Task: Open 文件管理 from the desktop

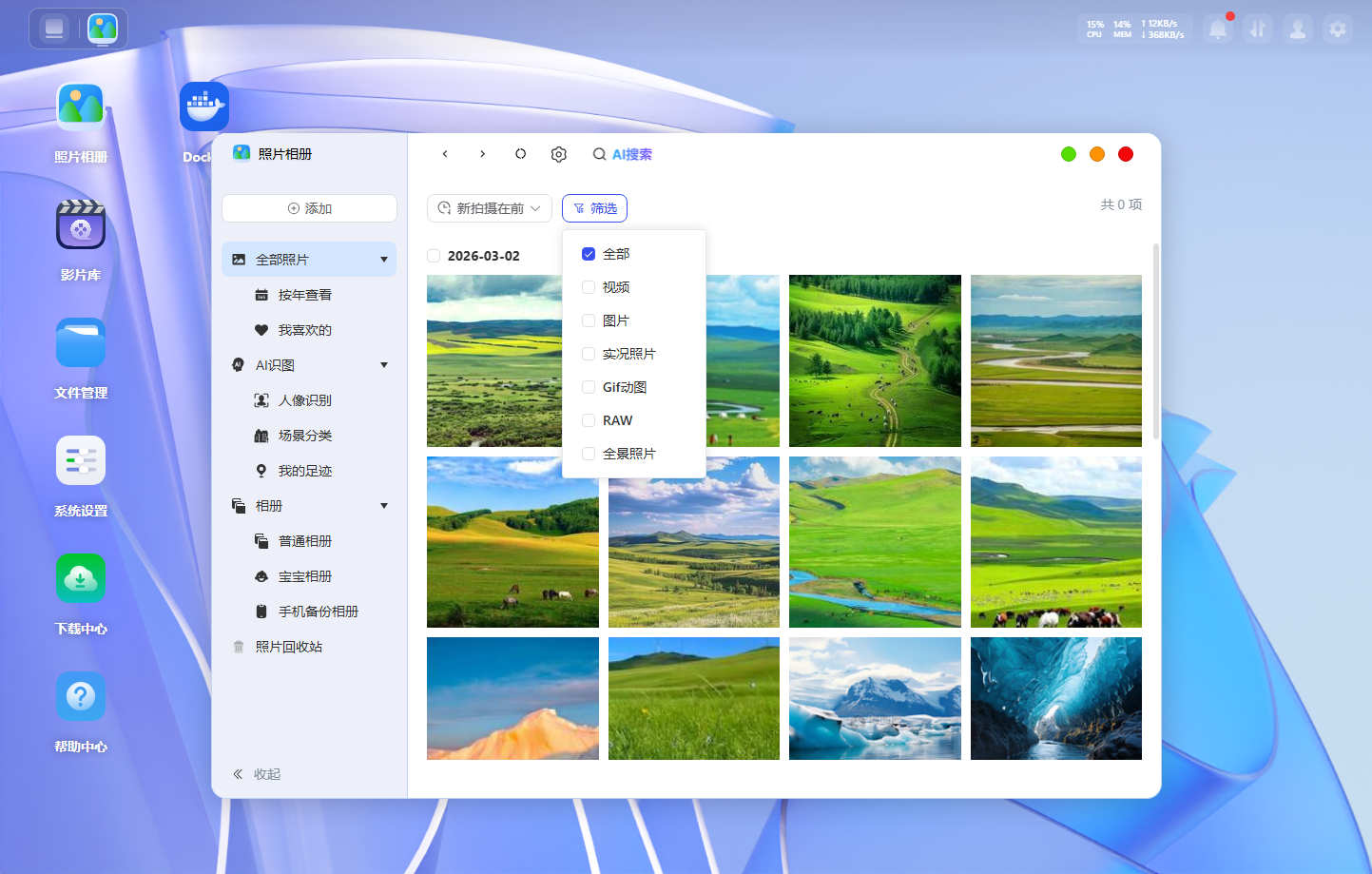Action: (x=81, y=342)
